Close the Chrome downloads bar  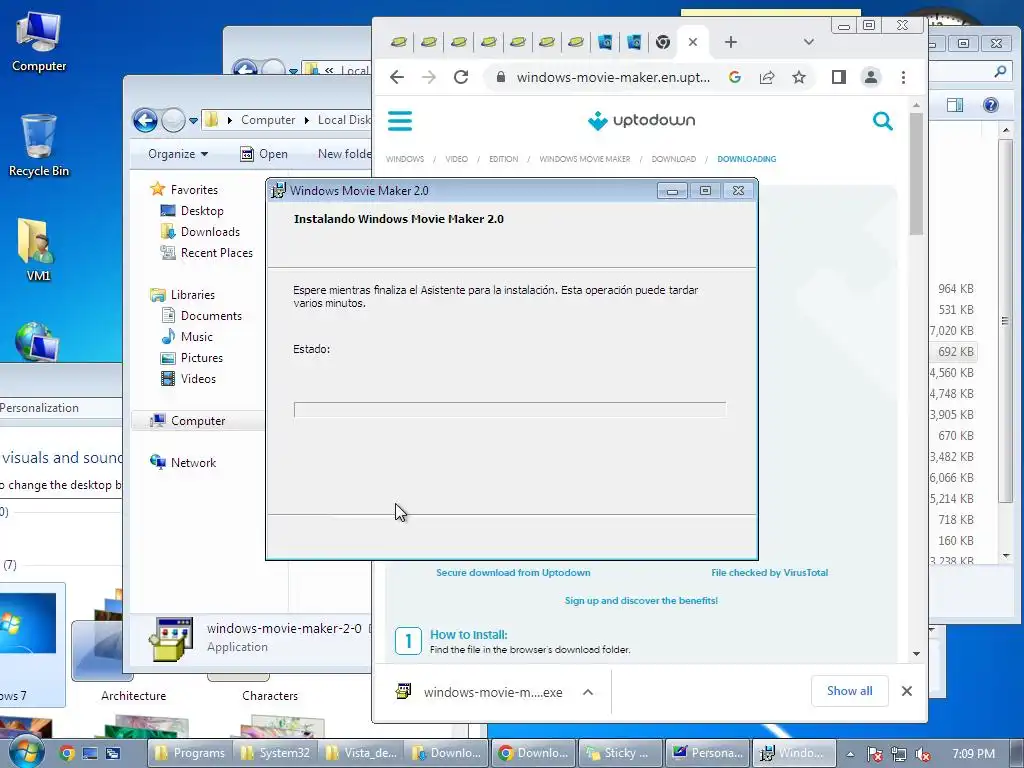pos(906,691)
